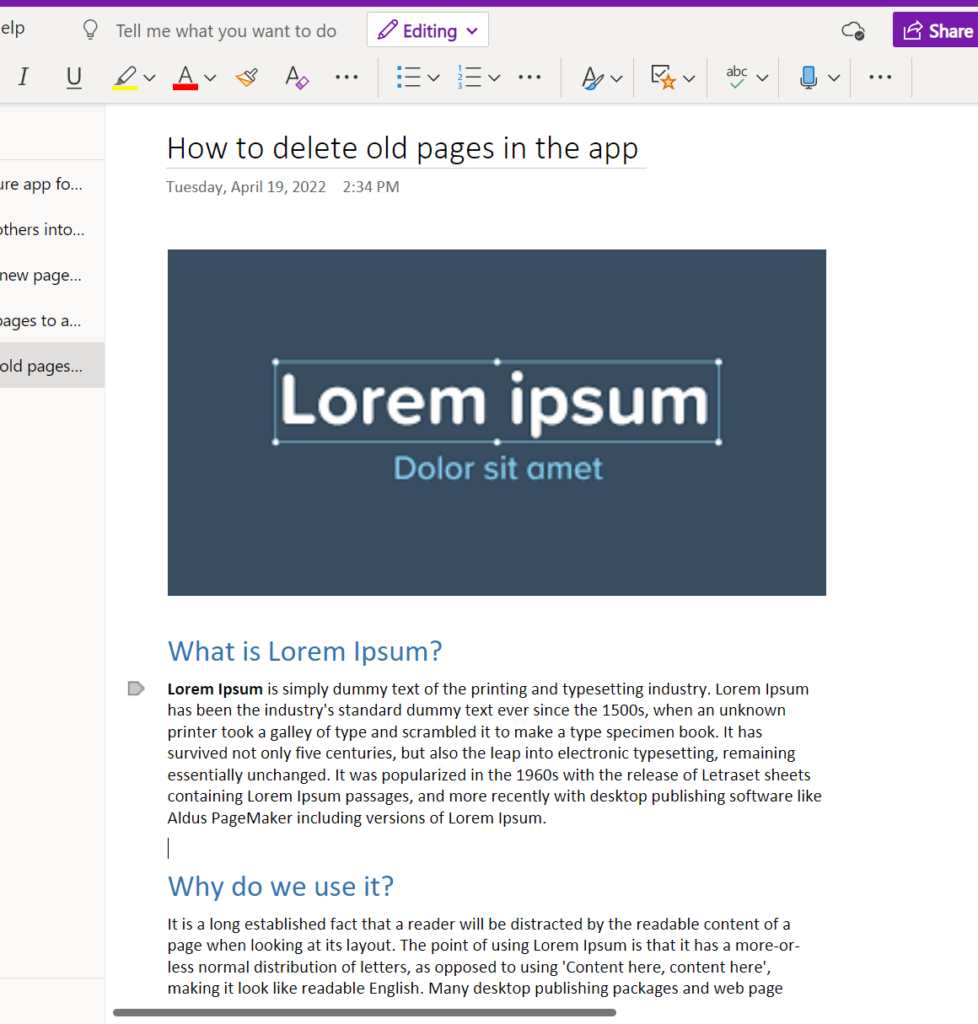Open ribbon overflow more options ellipsis
This screenshot has width=978, height=1024.
[x=880, y=77]
